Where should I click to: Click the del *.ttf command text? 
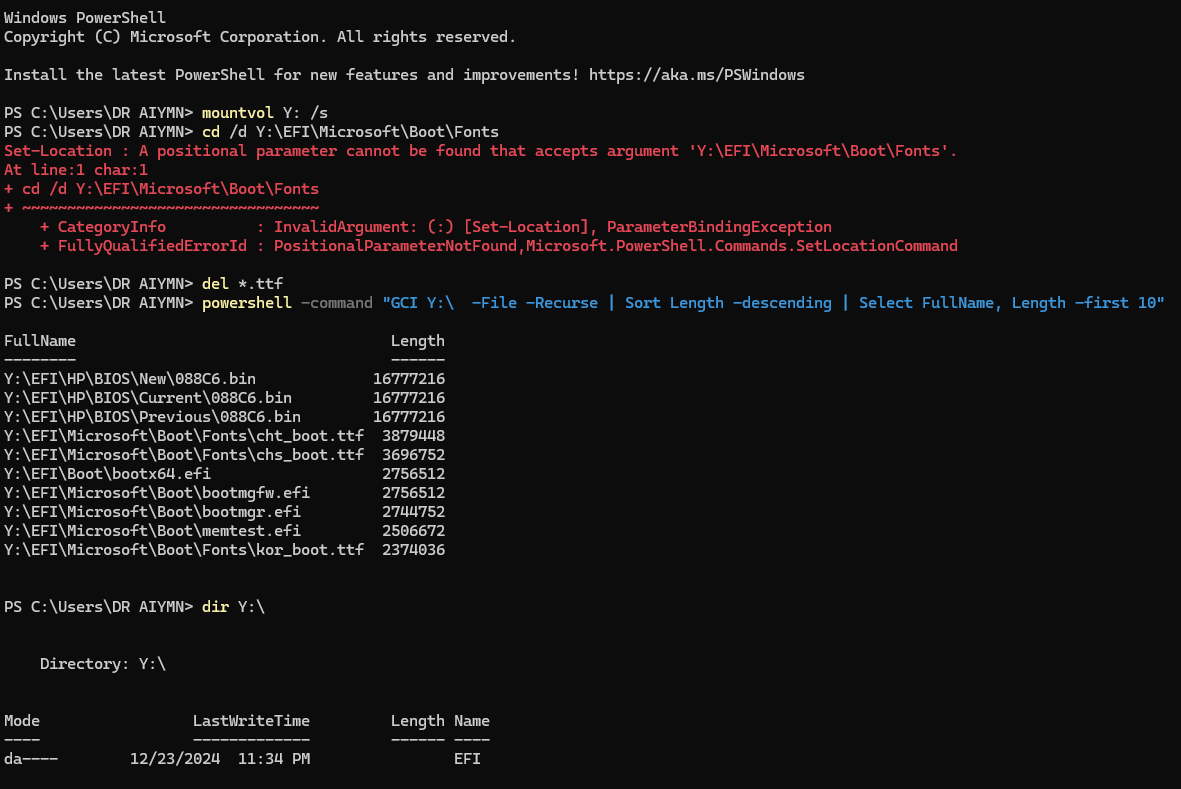click(x=243, y=284)
